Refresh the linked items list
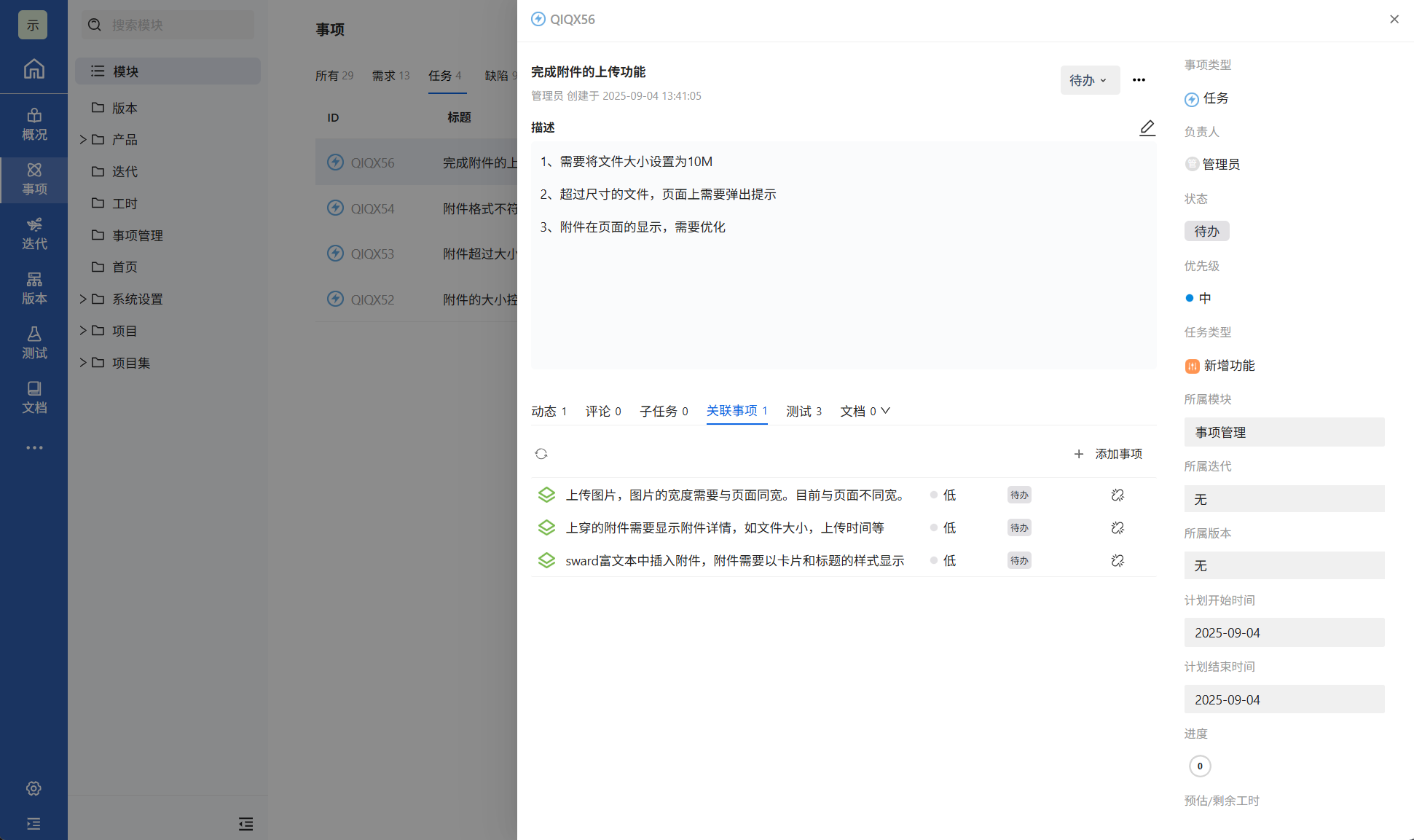 541,454
